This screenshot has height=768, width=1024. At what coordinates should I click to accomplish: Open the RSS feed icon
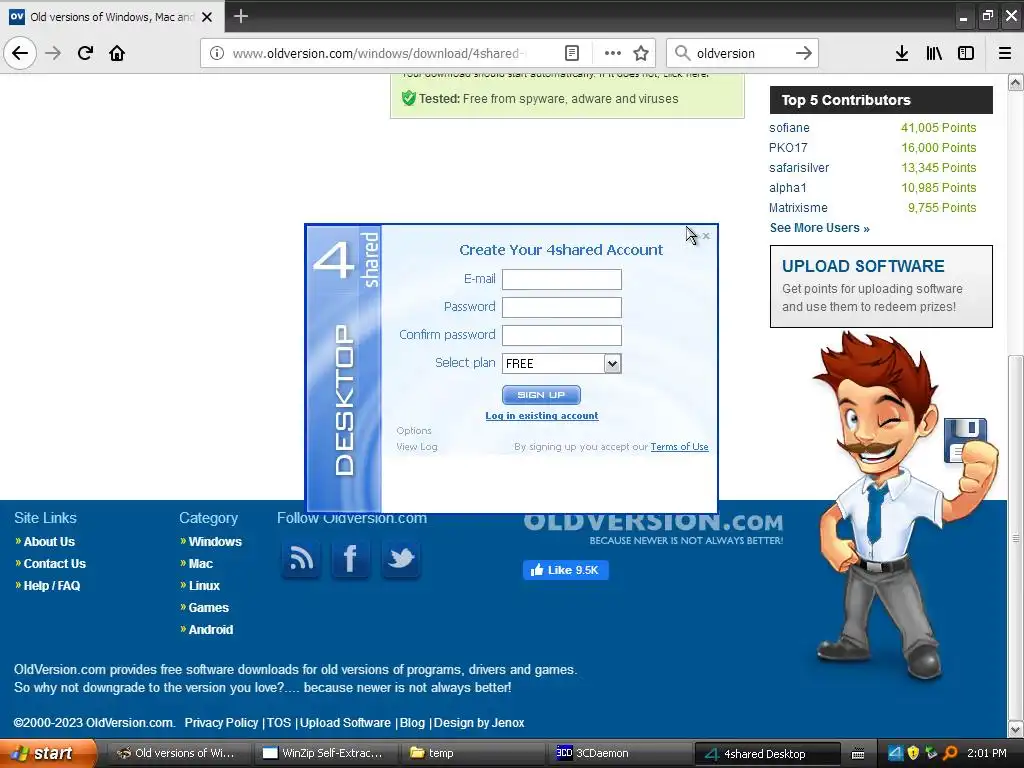pyautogui.click(x=301, y=559)
